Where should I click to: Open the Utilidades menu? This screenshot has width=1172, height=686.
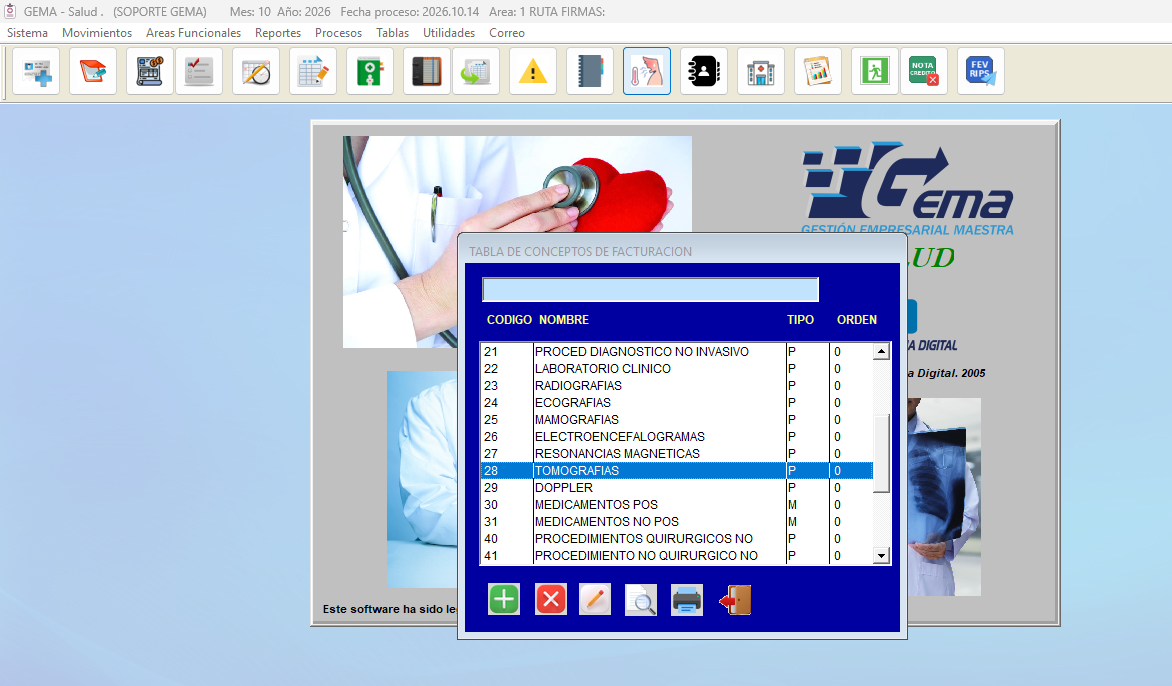click(x=449, y=33)
